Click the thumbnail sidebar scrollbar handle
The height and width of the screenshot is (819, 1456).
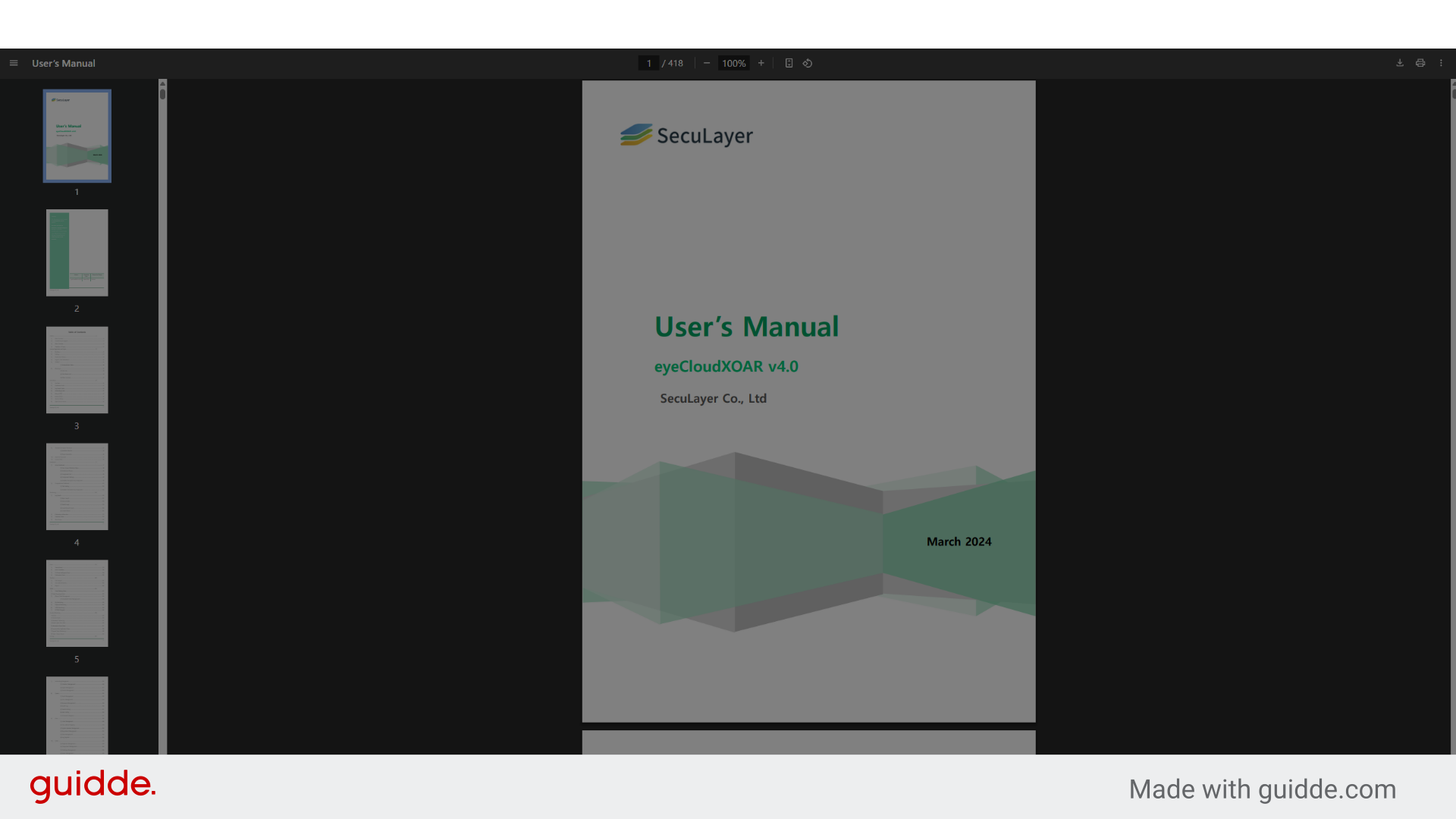click(x=162, y=94)
